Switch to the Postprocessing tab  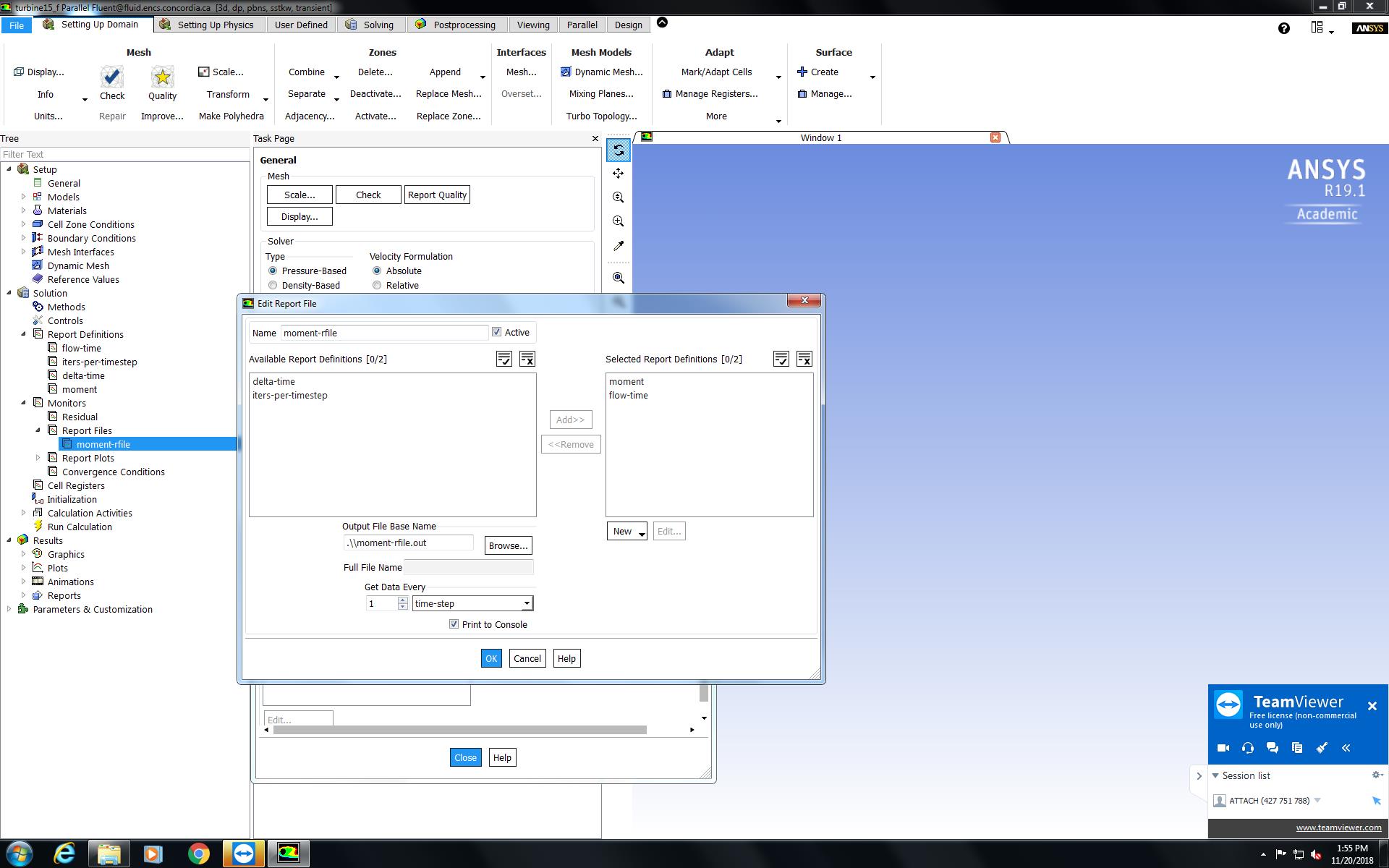tap(464, 25)
